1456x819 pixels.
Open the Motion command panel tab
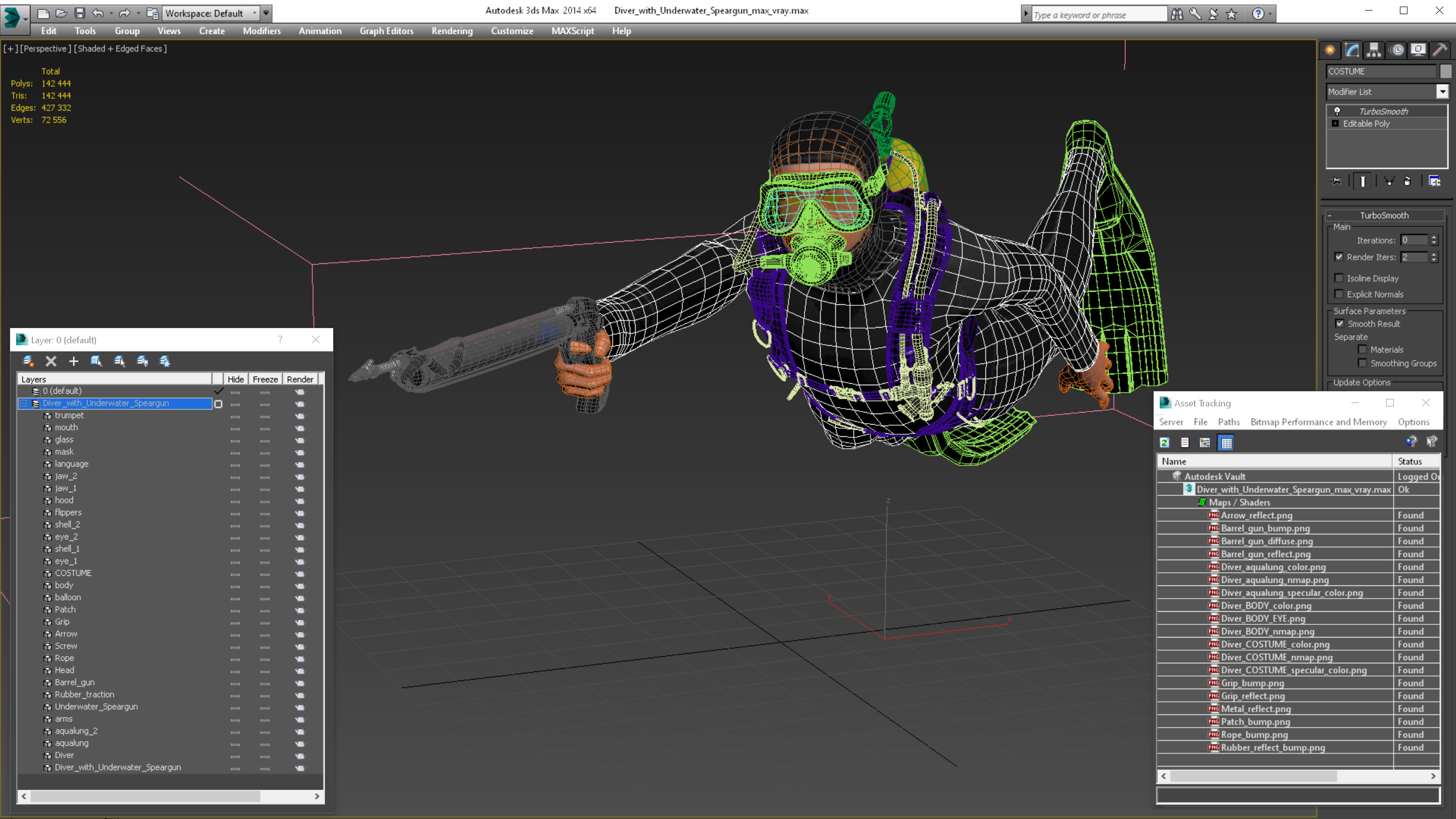click(1397, 51)
